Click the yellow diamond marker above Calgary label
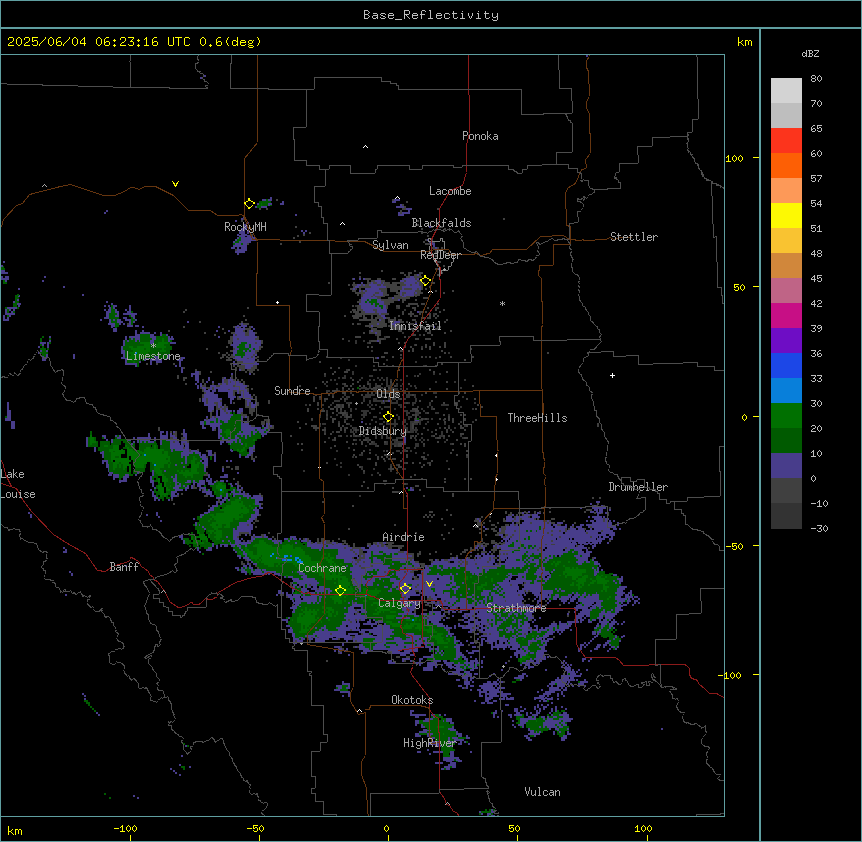 [x=405, y=589]
